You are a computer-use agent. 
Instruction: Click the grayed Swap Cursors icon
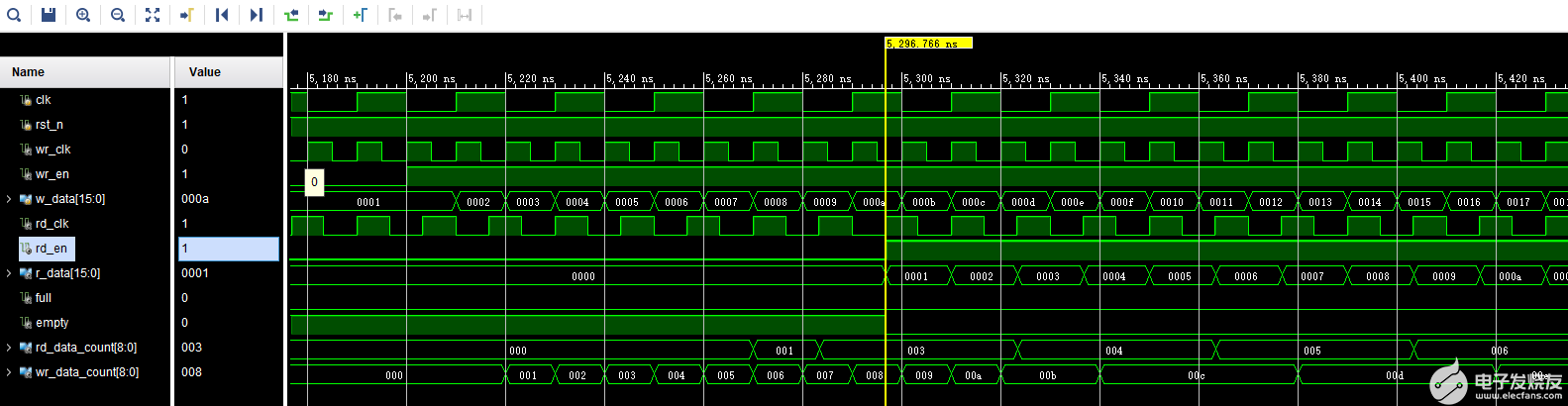465,15
